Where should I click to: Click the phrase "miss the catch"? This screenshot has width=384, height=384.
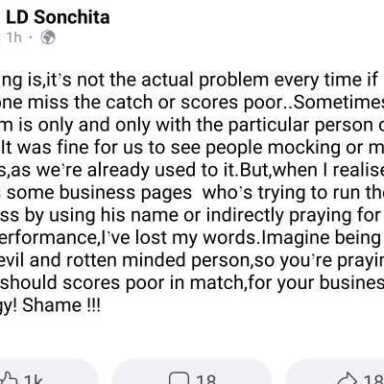point(90,102)
